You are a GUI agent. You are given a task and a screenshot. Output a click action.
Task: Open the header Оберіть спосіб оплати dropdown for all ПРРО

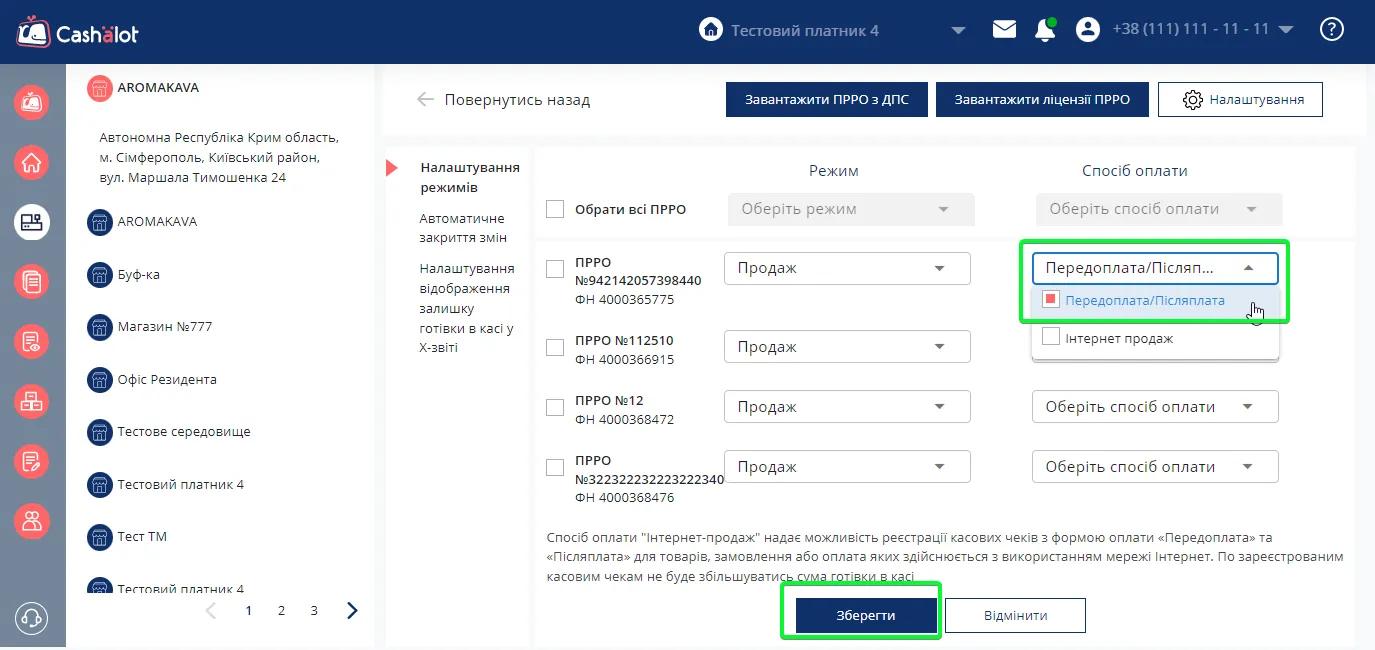(x=1159, y=209)
